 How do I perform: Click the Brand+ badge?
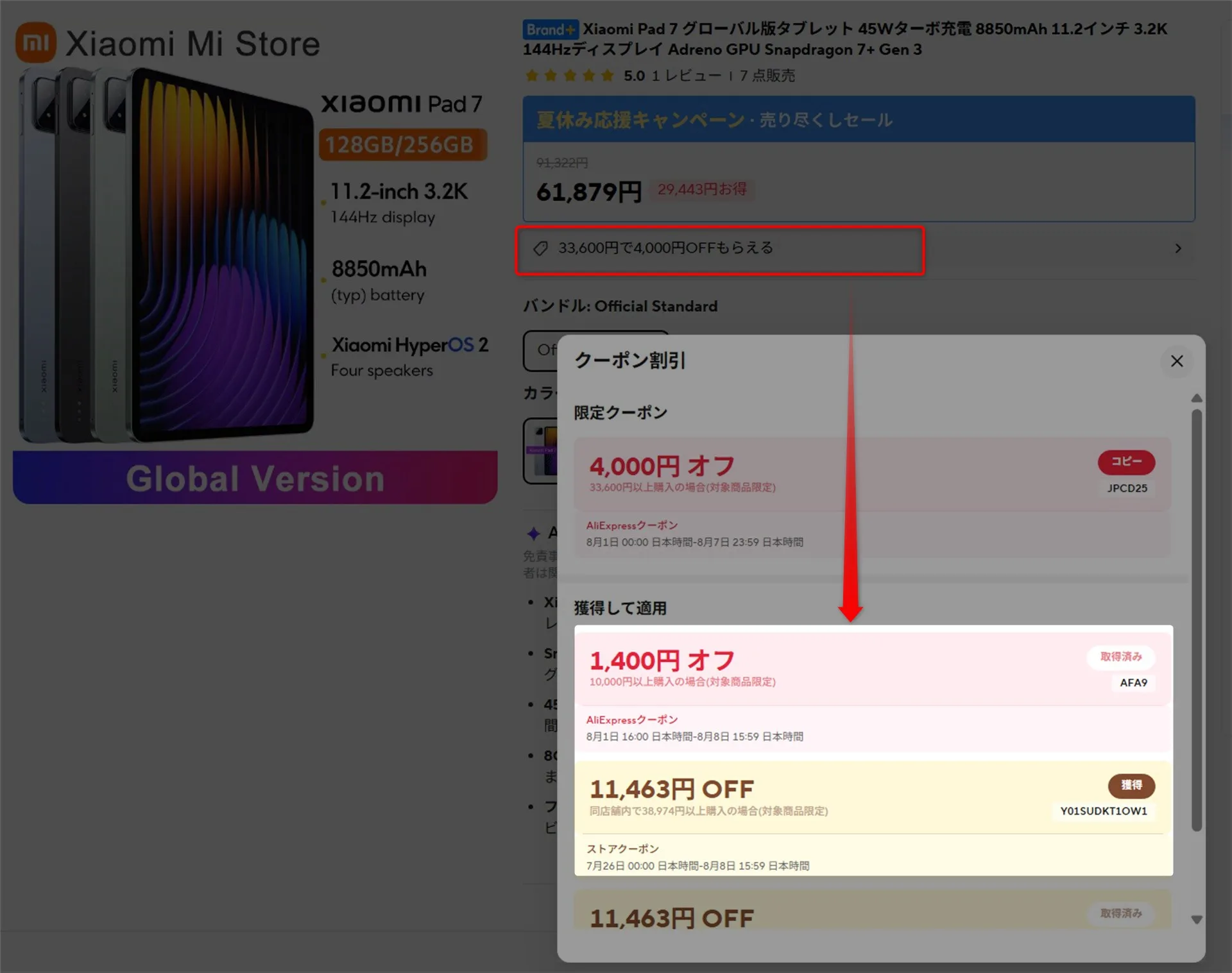pos(550,30)
